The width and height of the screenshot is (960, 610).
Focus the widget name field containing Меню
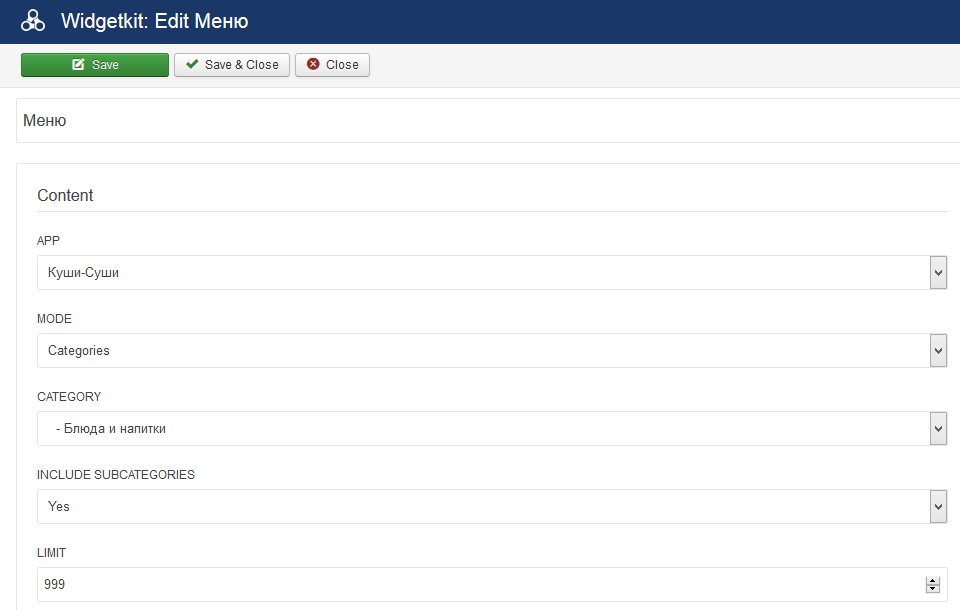[480, 121]
